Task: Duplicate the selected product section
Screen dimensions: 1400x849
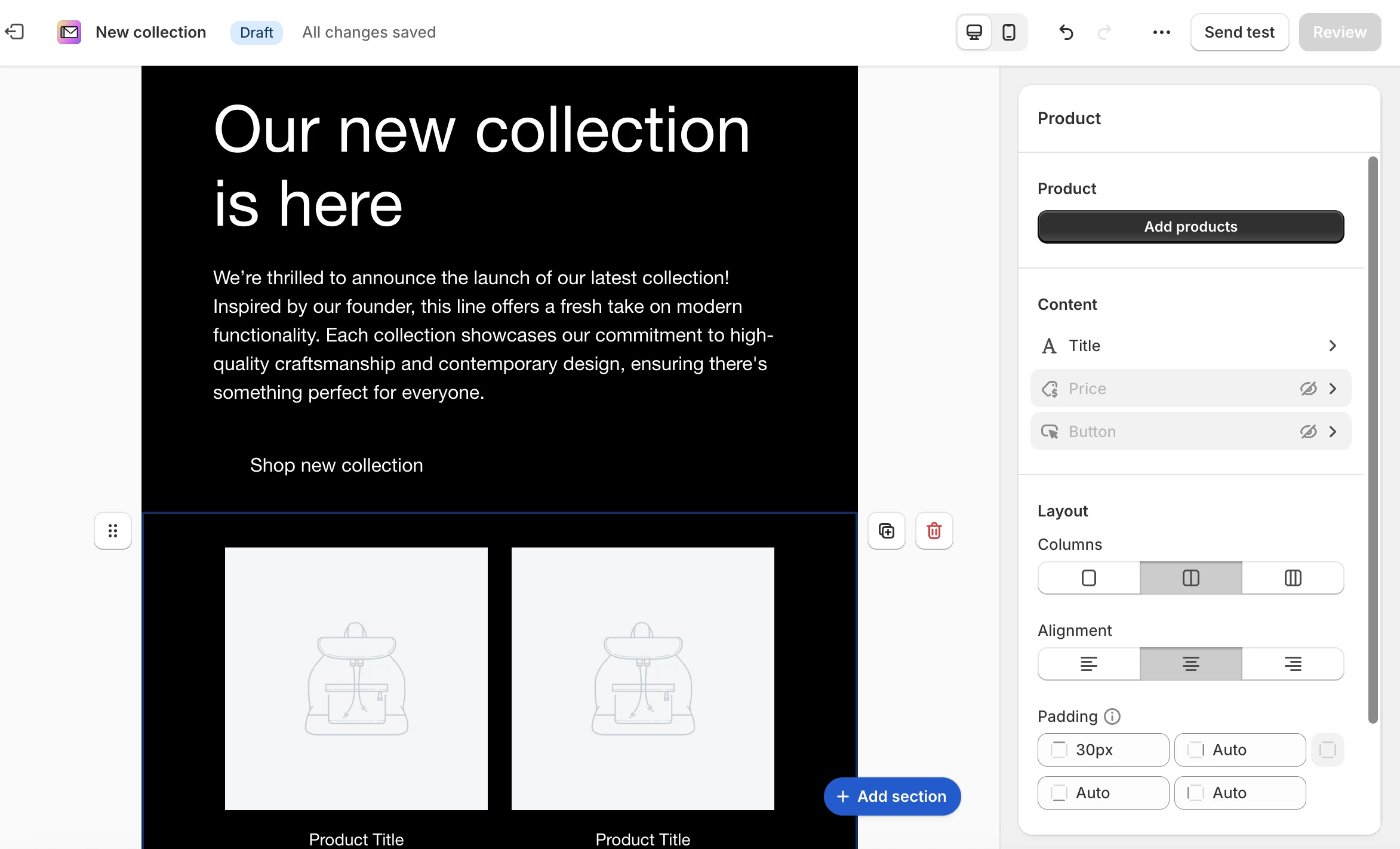Action: 887,530
